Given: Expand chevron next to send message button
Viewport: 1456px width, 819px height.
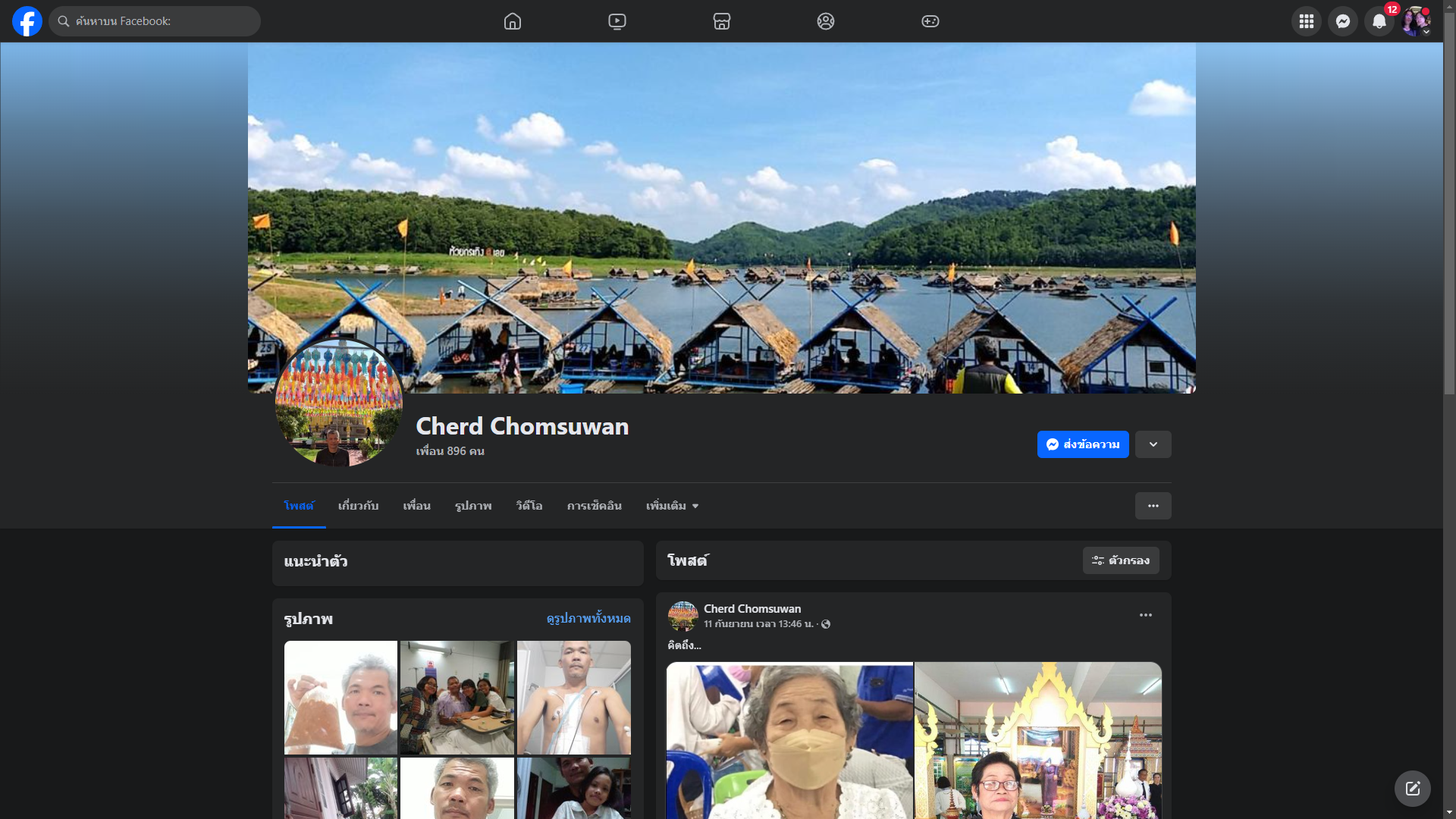Looking at the screenshot, I should (x=1153, y=444).
